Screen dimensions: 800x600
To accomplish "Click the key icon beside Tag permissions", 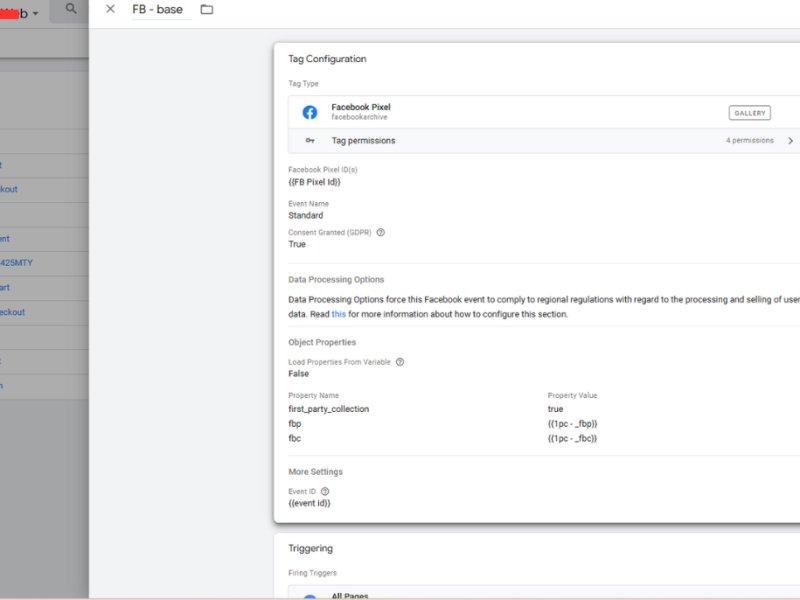I will (x=310, y=140).
